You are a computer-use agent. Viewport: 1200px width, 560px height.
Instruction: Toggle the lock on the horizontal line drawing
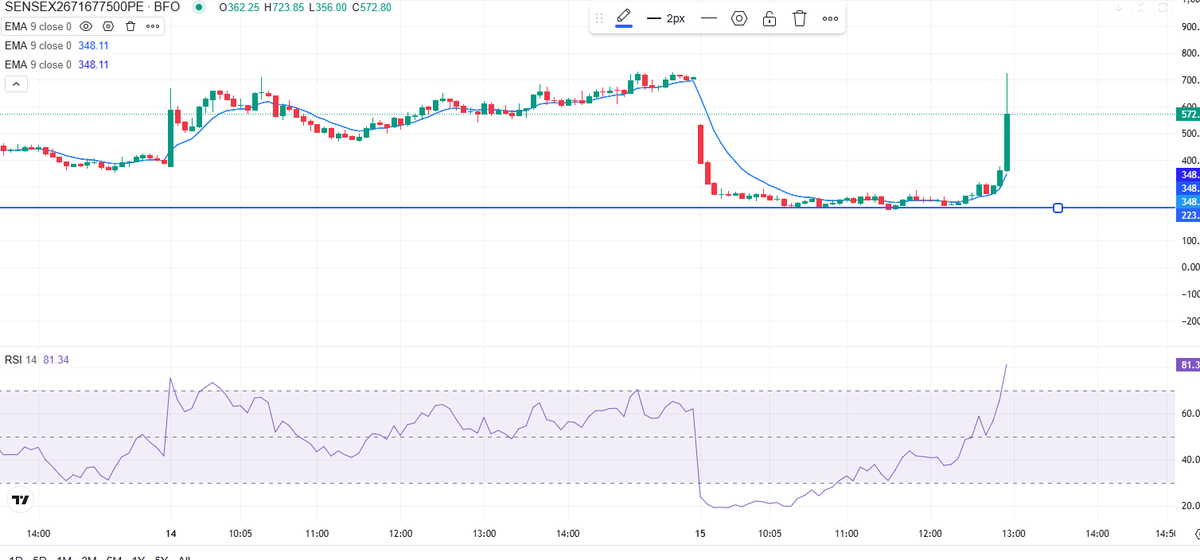pyautogui.click(x=770, y=18)
